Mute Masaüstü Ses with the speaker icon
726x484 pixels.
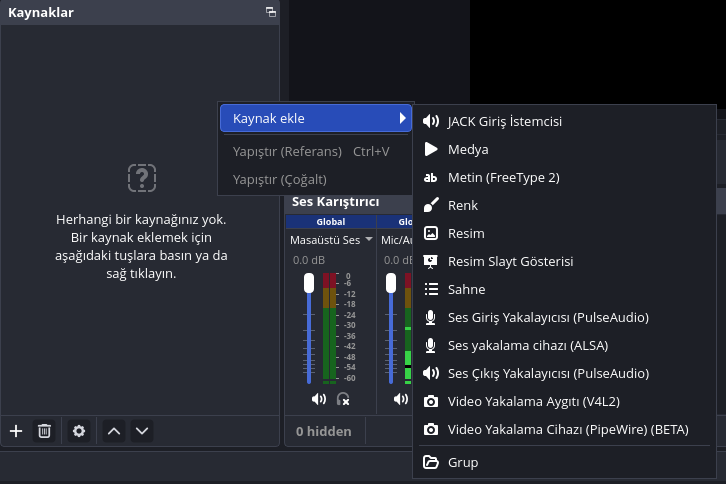pyautogui.click(x=319, y=399)
